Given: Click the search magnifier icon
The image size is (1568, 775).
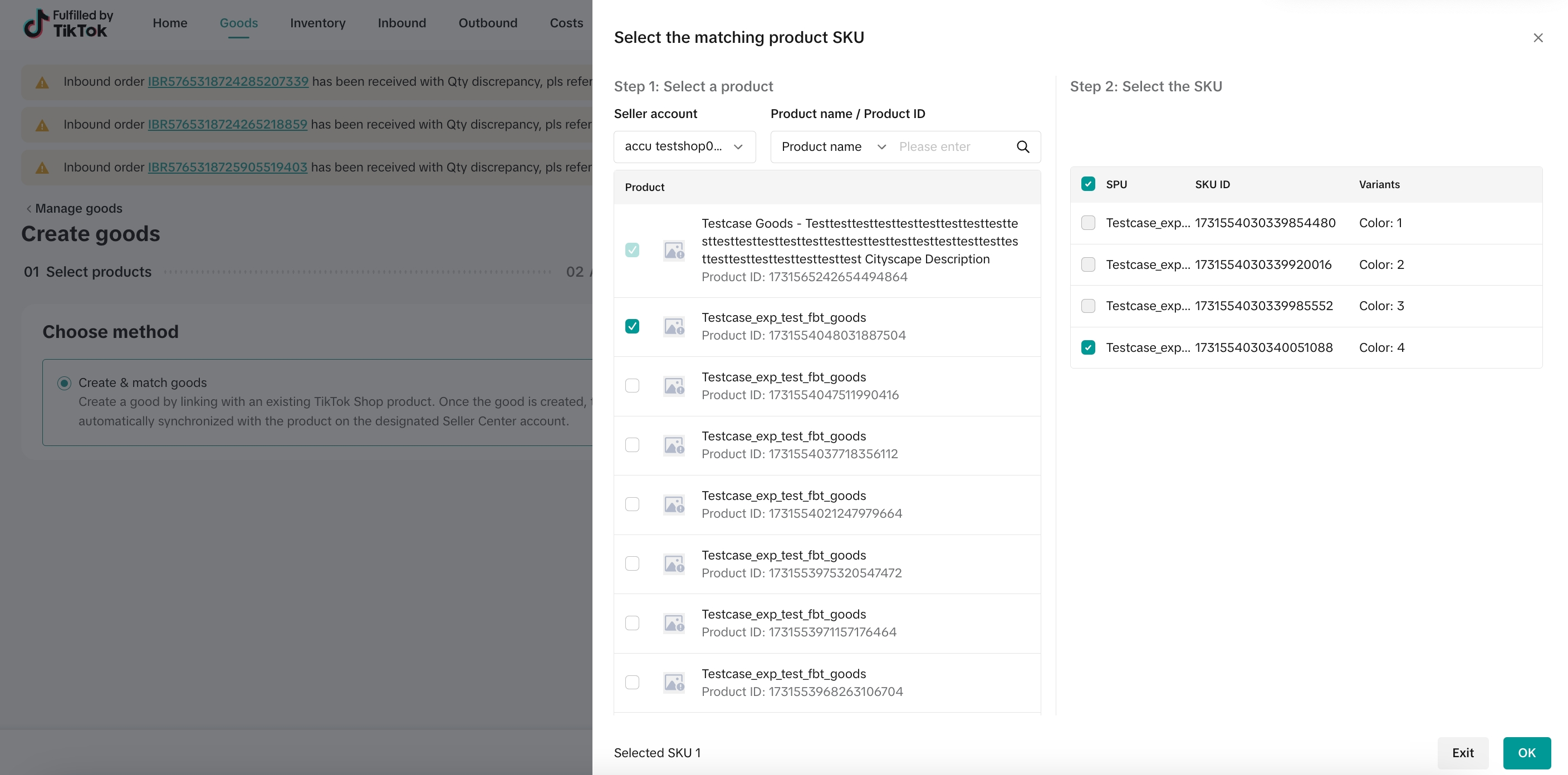Looking at the screenshot, I should (x=1023, y=147).
